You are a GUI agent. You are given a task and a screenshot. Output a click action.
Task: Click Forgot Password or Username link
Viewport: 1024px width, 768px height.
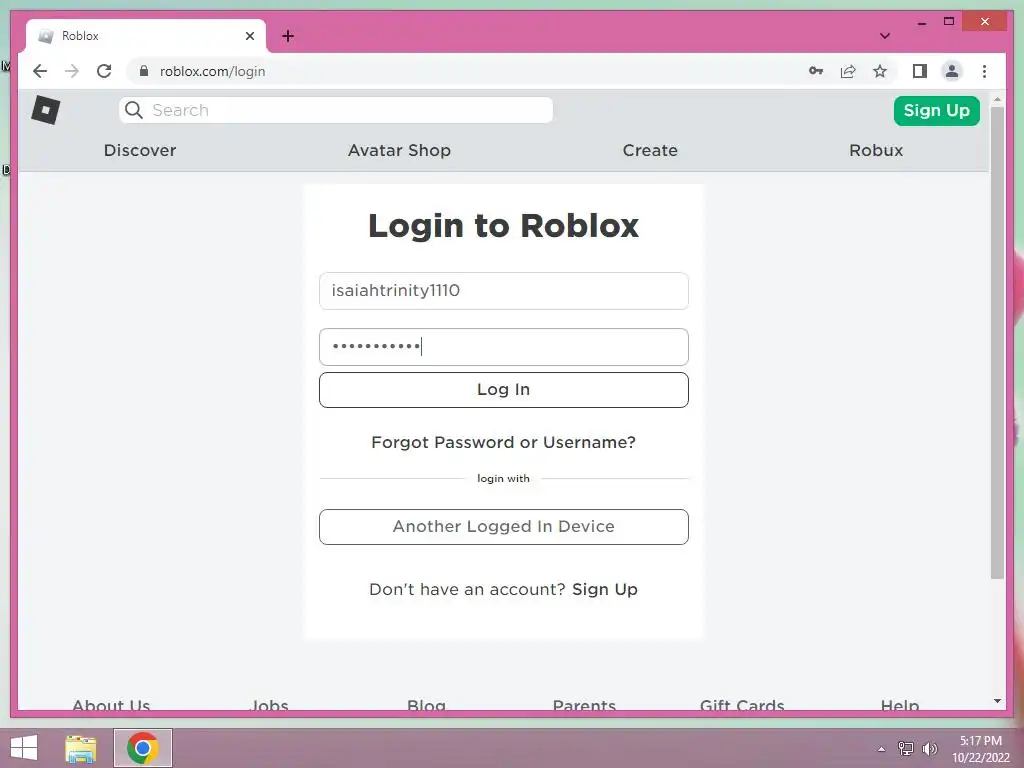click(x=504, y=442)
